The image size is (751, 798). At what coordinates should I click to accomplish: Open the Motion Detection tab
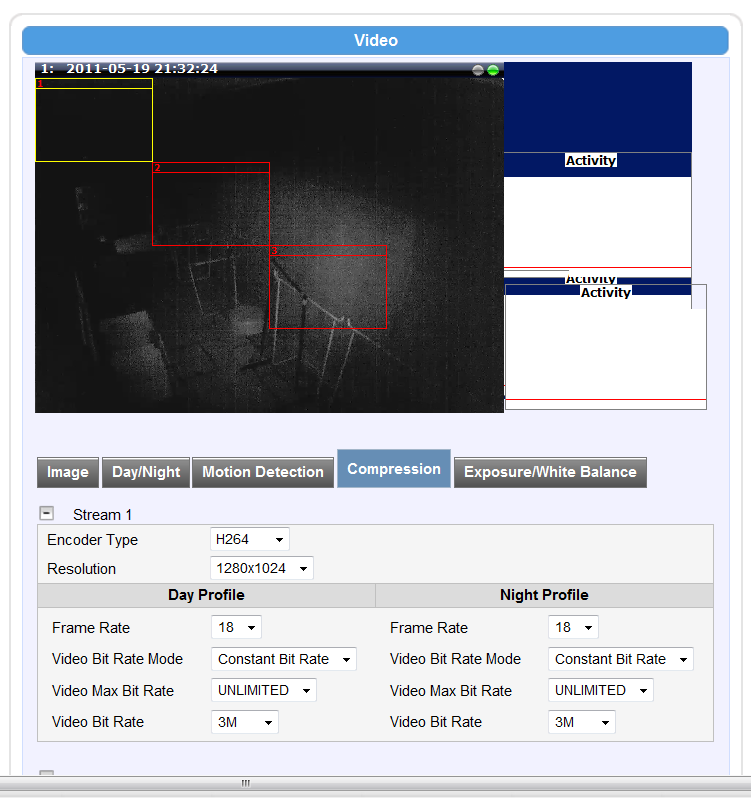[263, 472]
